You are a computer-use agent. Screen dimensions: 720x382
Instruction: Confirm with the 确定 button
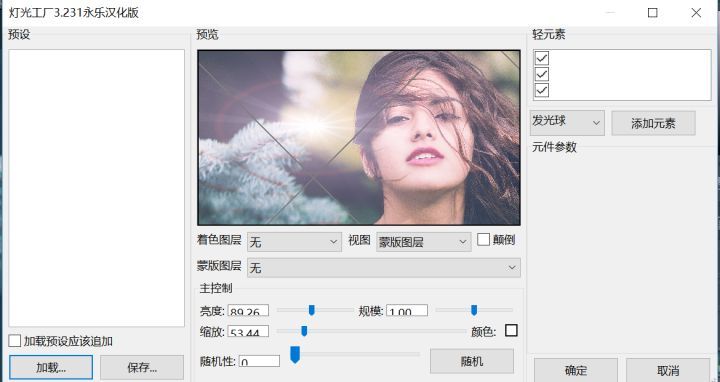click(x=576, y=370)
